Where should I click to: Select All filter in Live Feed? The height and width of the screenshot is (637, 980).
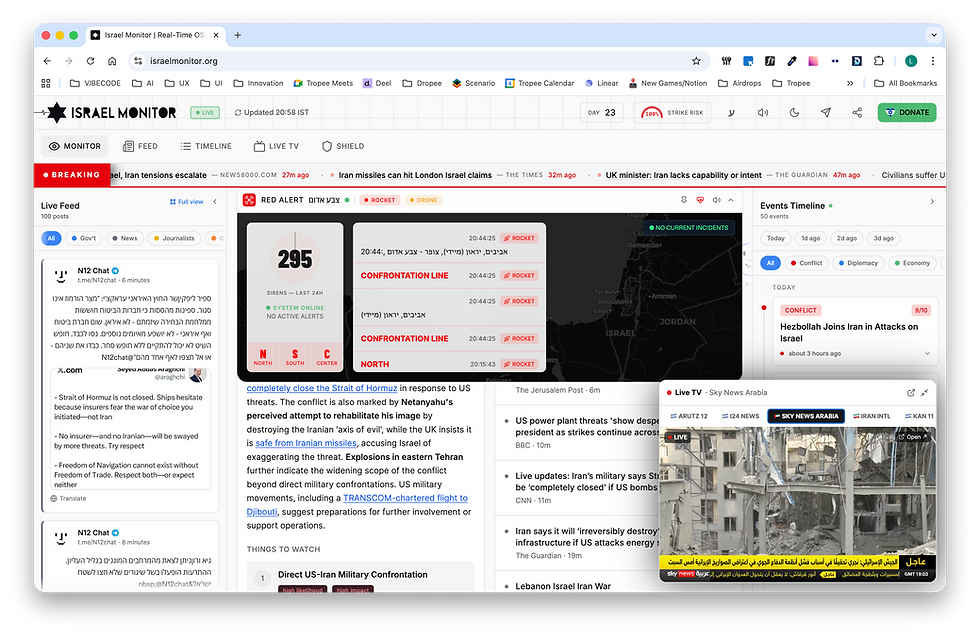[x=51, y=238]
